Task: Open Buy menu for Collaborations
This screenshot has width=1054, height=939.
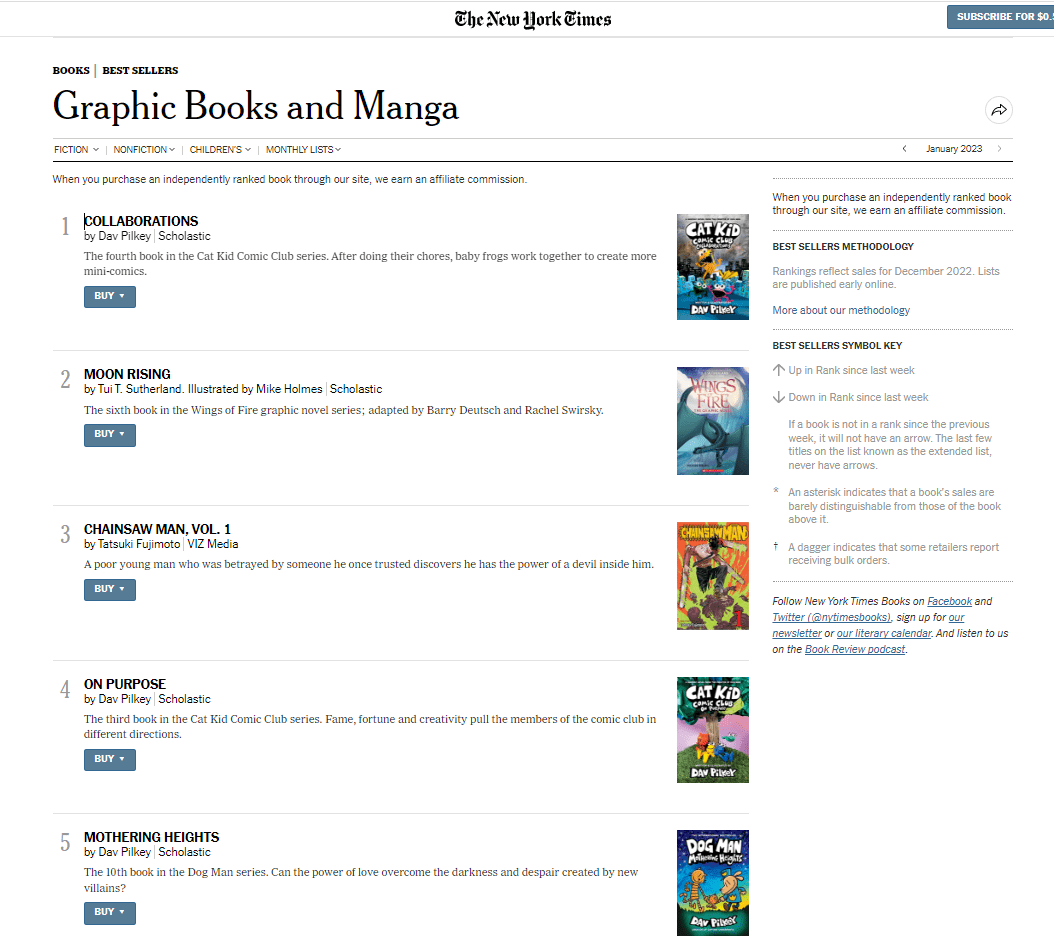Action: pos(110,296)
